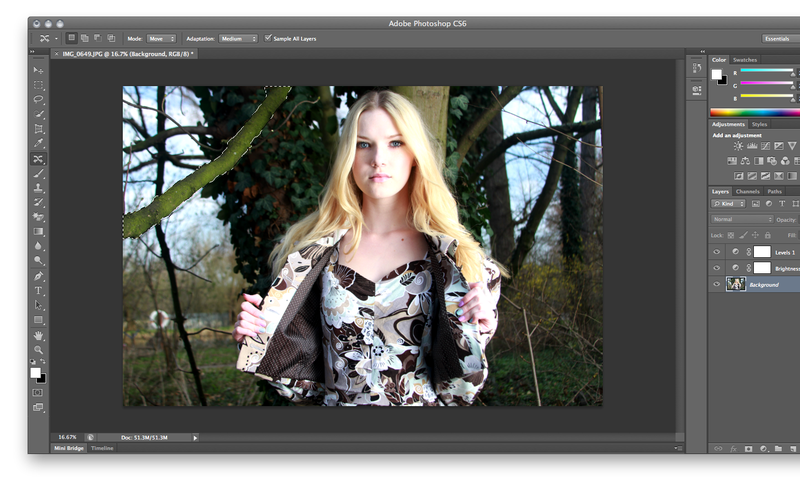Viewport: 800px width, 490px height.
Task: Open the 3D panel icon in dock
Action: [x=697, y=90]
